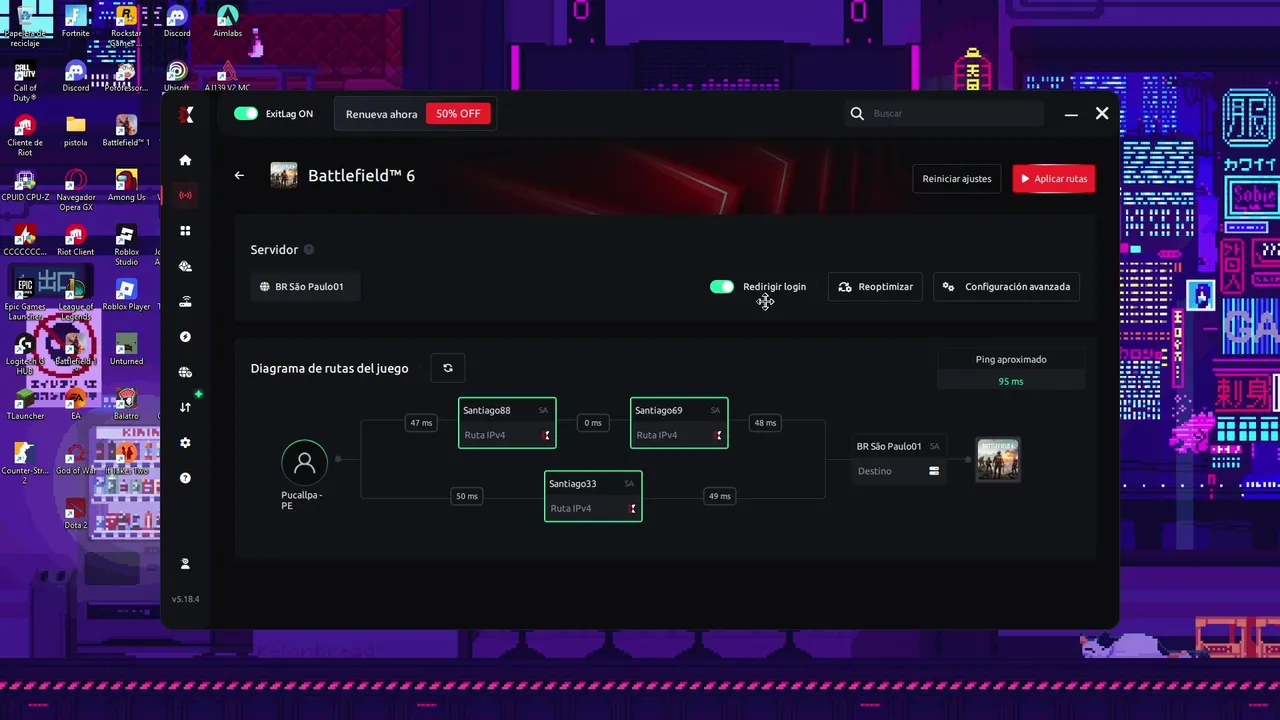
Task: Click the search magnifier icon
Action: (857, 114)
